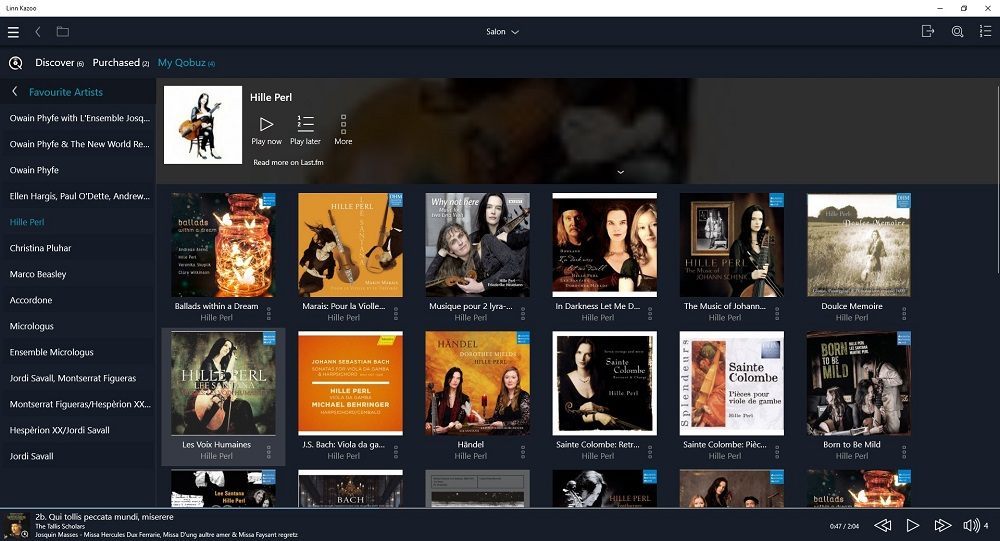
Task: Select Jordi Savall, Montserrat Figueras
Action: tap(78, 378)
